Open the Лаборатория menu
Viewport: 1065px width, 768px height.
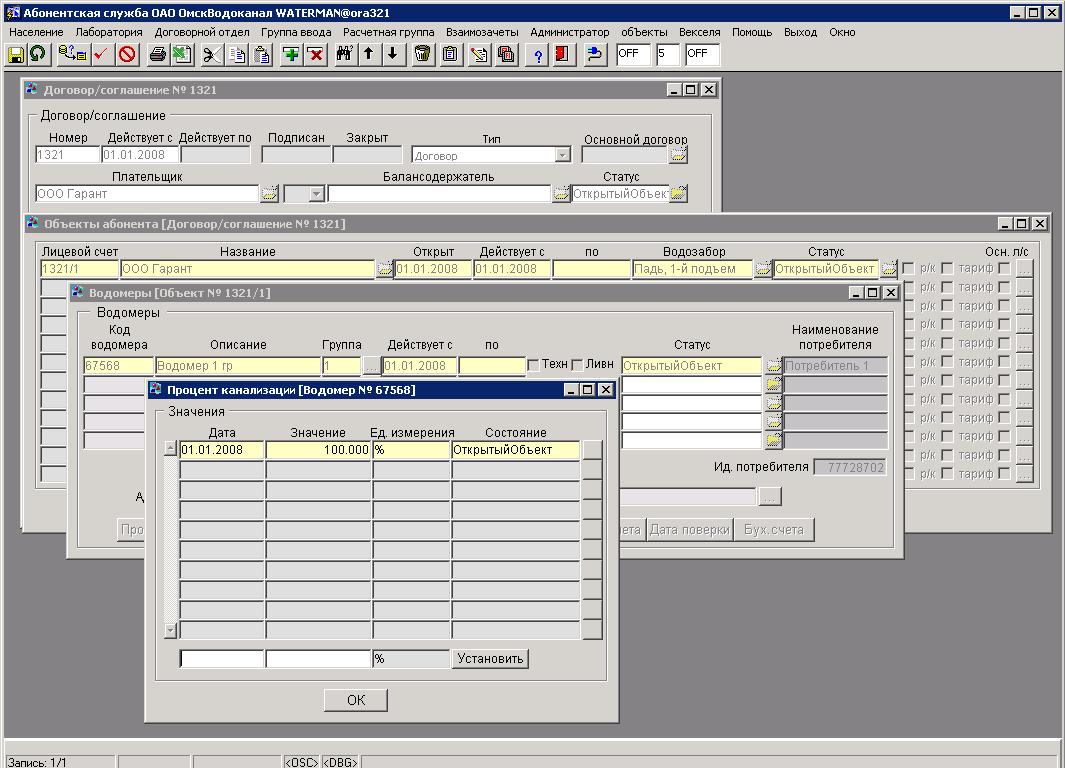coord(109,32)
